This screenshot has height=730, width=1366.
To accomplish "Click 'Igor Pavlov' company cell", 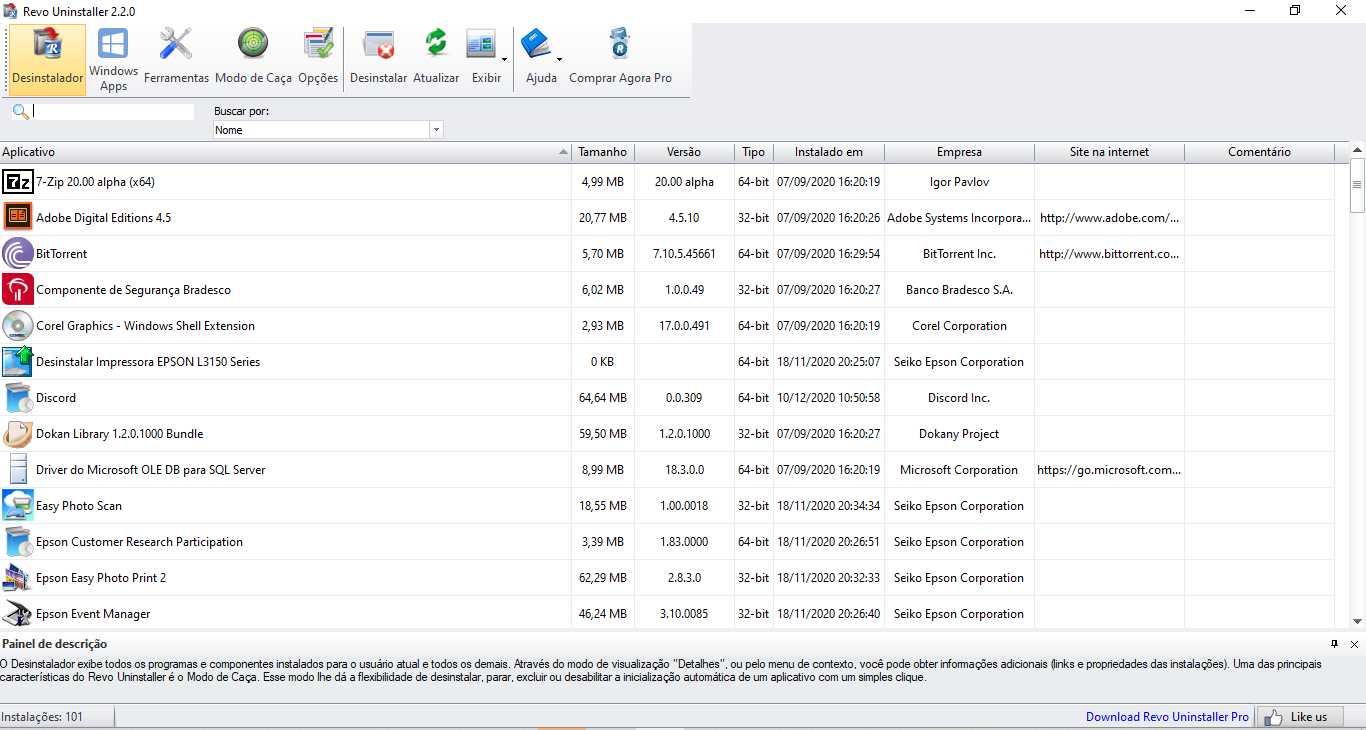I will coord(959,182).
